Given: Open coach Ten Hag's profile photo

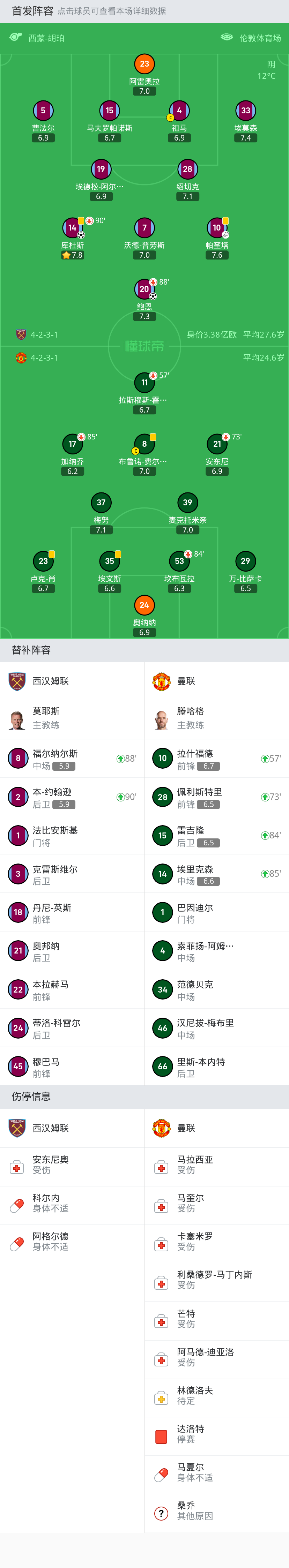Looking at the screenshot, I should tap(161, 719).
